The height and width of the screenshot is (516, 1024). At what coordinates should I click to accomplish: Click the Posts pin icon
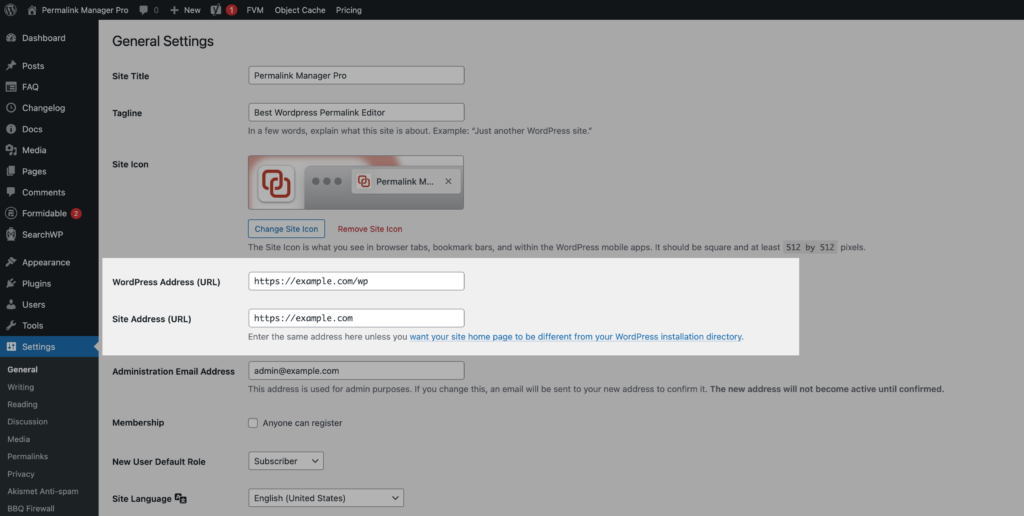[10, 65]
